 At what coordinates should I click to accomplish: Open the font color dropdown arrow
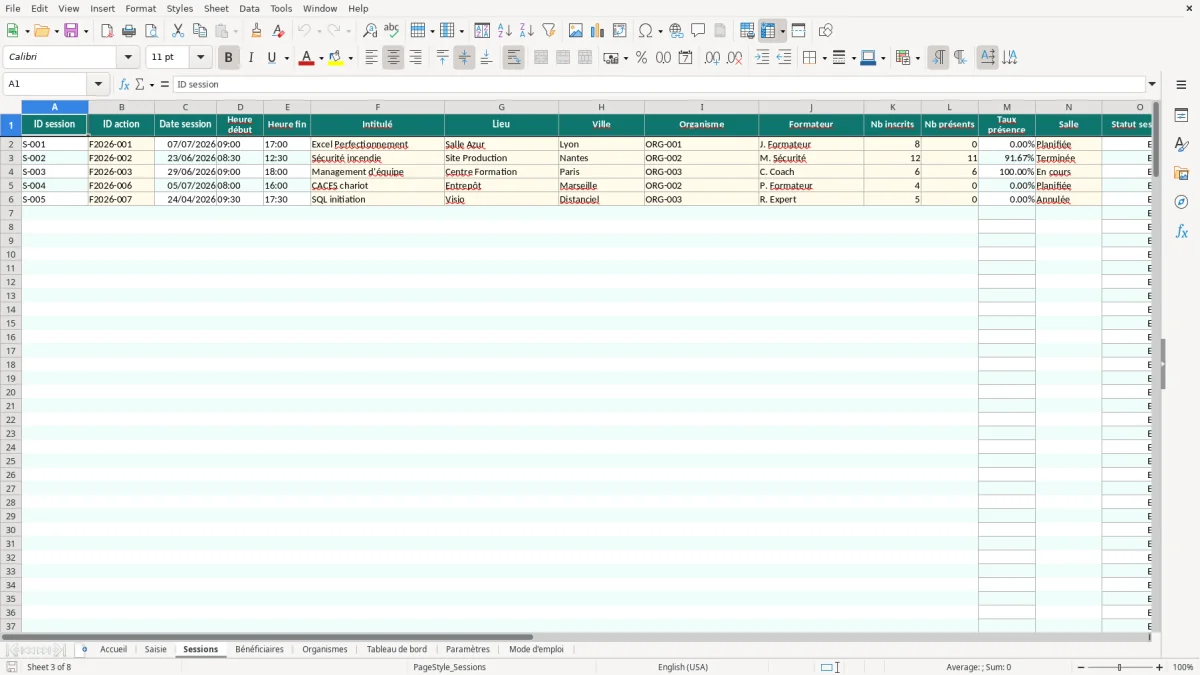pyautogui.click(x=320, y=58)
